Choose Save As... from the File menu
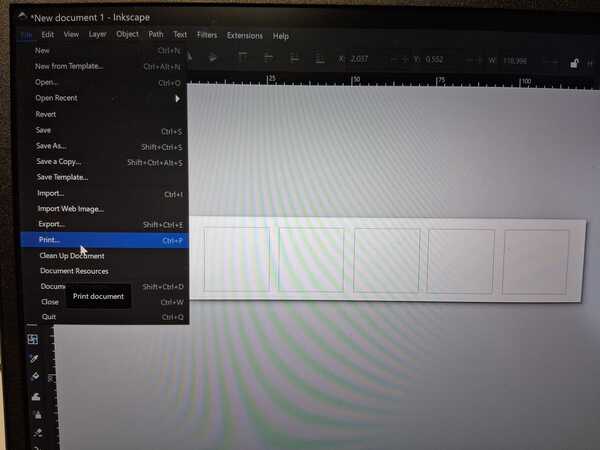The width and height of the screenshot is (600, 450). [104, 146]
